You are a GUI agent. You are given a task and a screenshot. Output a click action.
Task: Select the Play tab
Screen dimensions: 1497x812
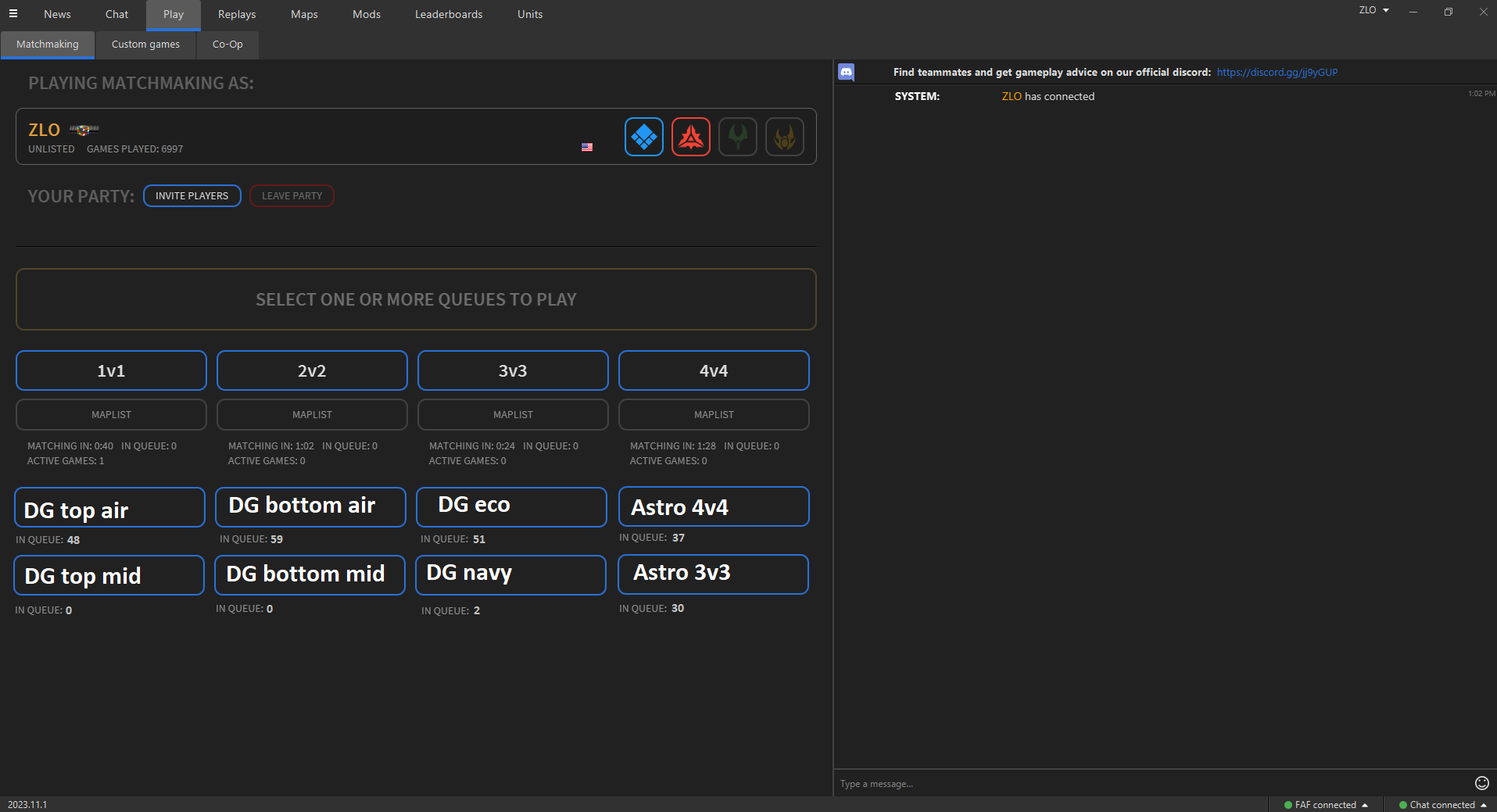(x=174, y=15)
